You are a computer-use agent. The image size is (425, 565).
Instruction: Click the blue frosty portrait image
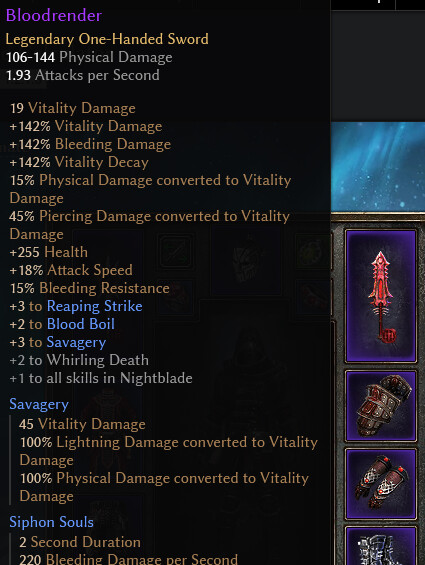[378, 166]
